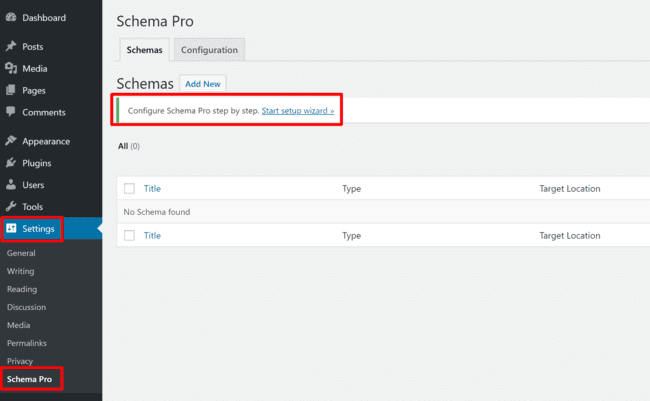Open Schema Pro settings submenu
Image resolution: width=650 pixels, height=401 pixels.
29,379
